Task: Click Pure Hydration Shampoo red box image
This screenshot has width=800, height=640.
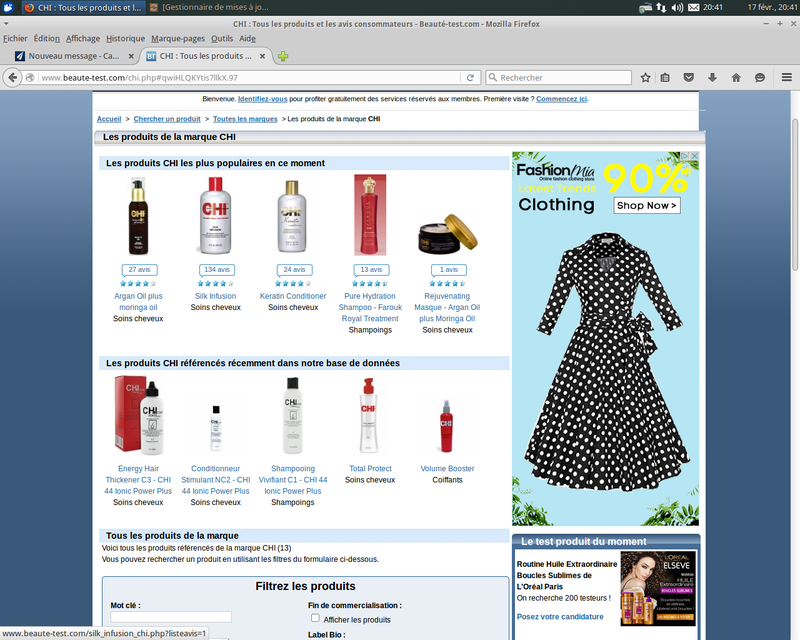Action: (x=370, y=215)
